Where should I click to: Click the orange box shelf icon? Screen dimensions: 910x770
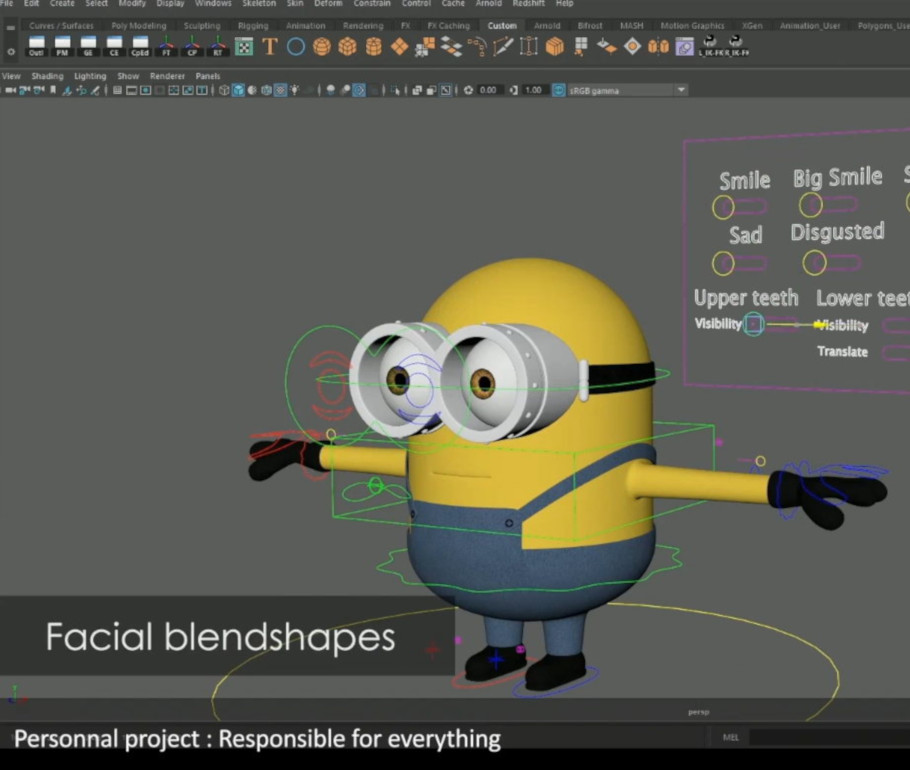click(555, 46)
